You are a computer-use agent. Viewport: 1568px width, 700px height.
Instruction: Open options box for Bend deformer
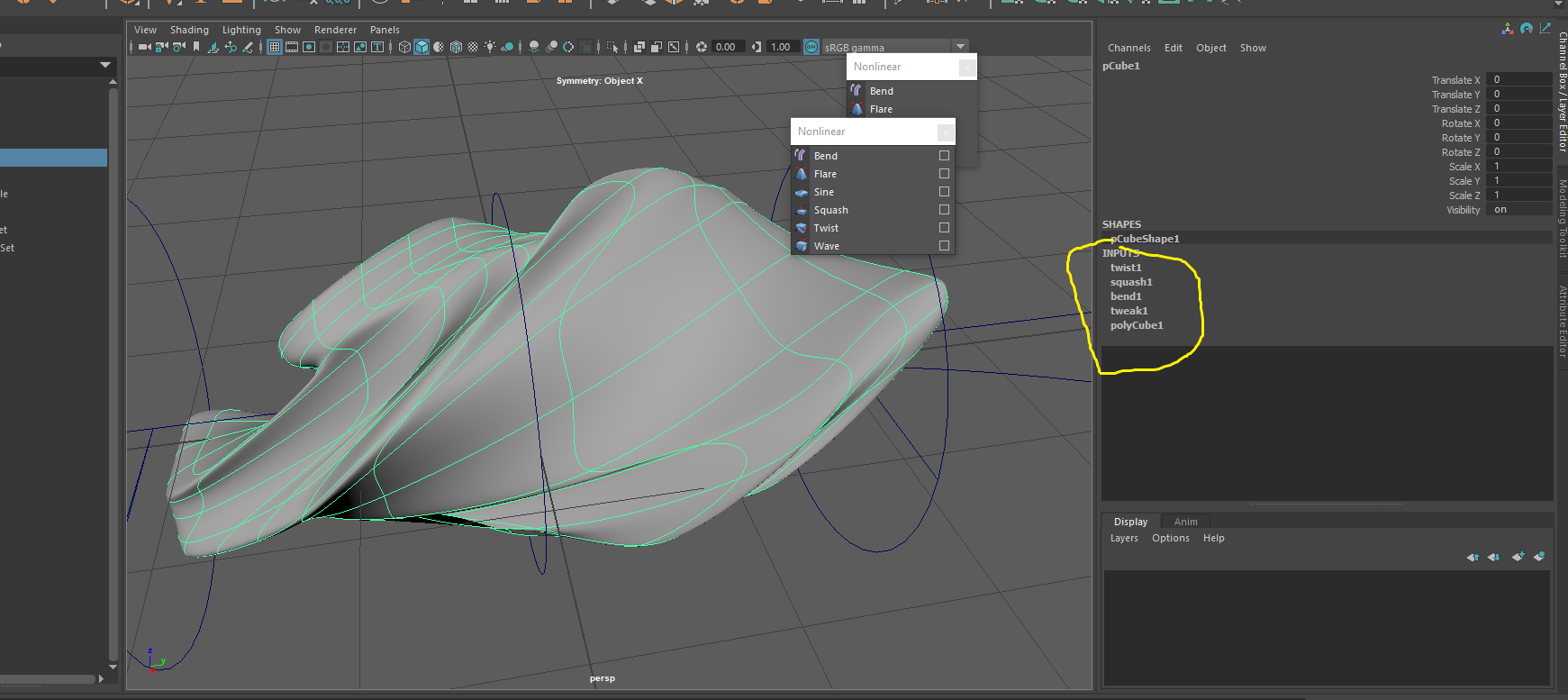pos(944,156)
